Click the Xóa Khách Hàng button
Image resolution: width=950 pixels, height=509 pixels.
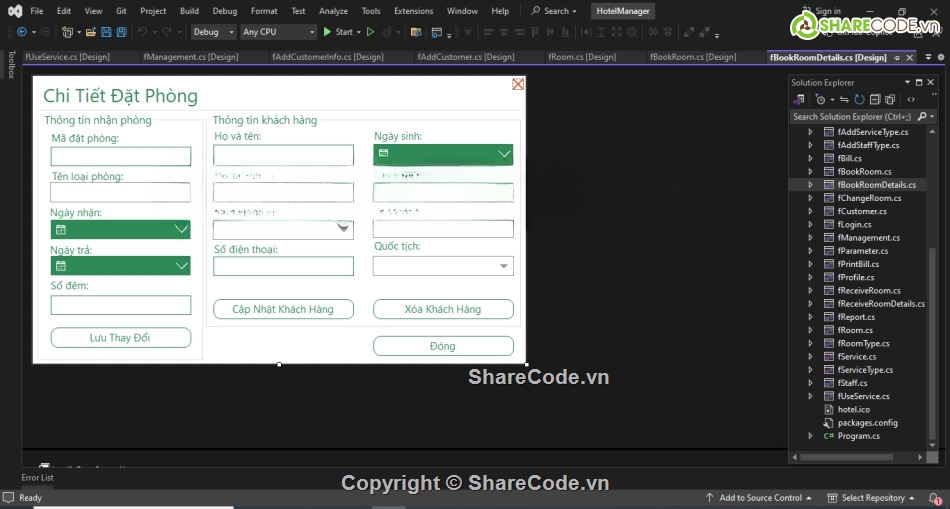[x=443, y=309]
